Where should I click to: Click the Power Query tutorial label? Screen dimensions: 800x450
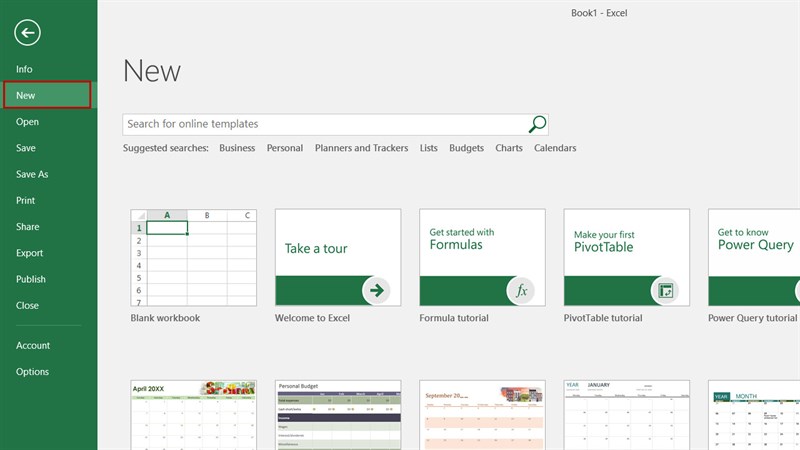pyautogui.click(x=753, y=318)
